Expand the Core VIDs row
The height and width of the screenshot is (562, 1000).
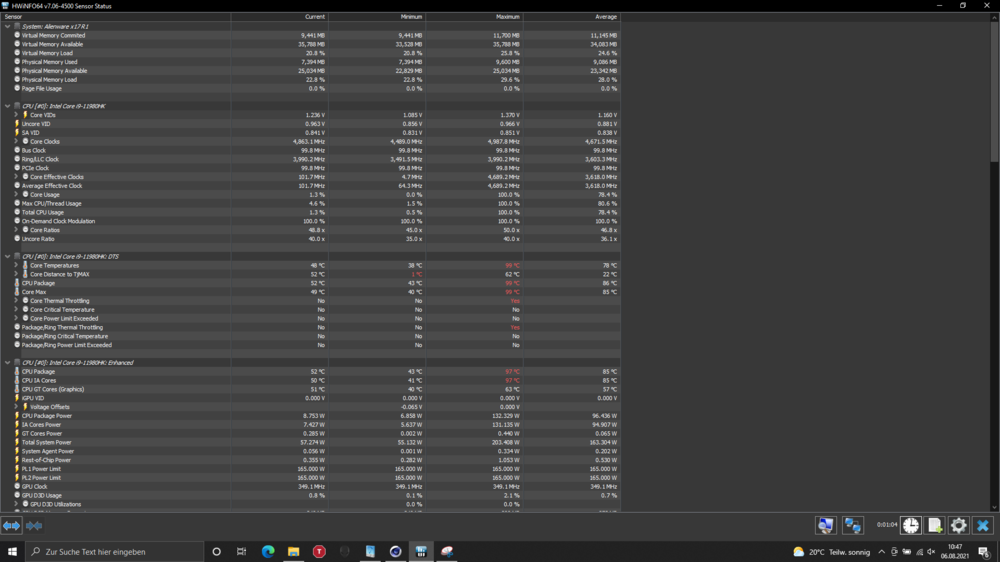(x=16, y=115)
